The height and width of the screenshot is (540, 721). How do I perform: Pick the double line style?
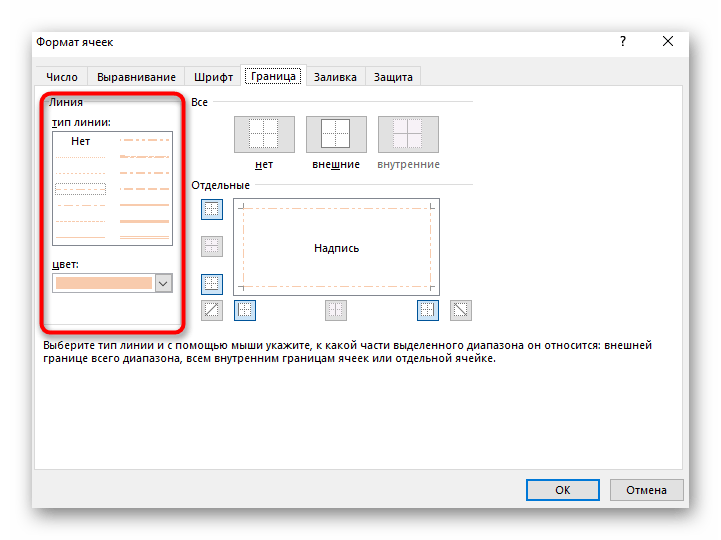[144, 237]
